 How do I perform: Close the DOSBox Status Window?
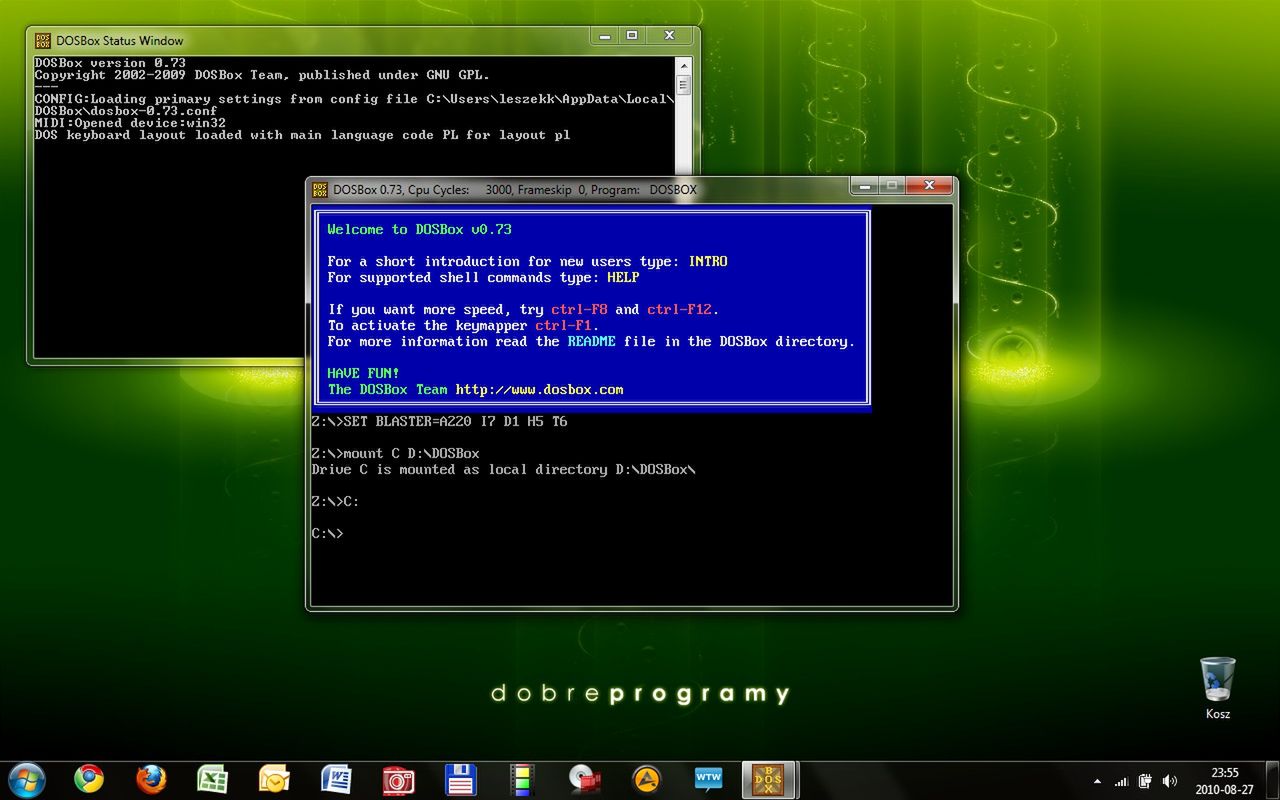670,36
